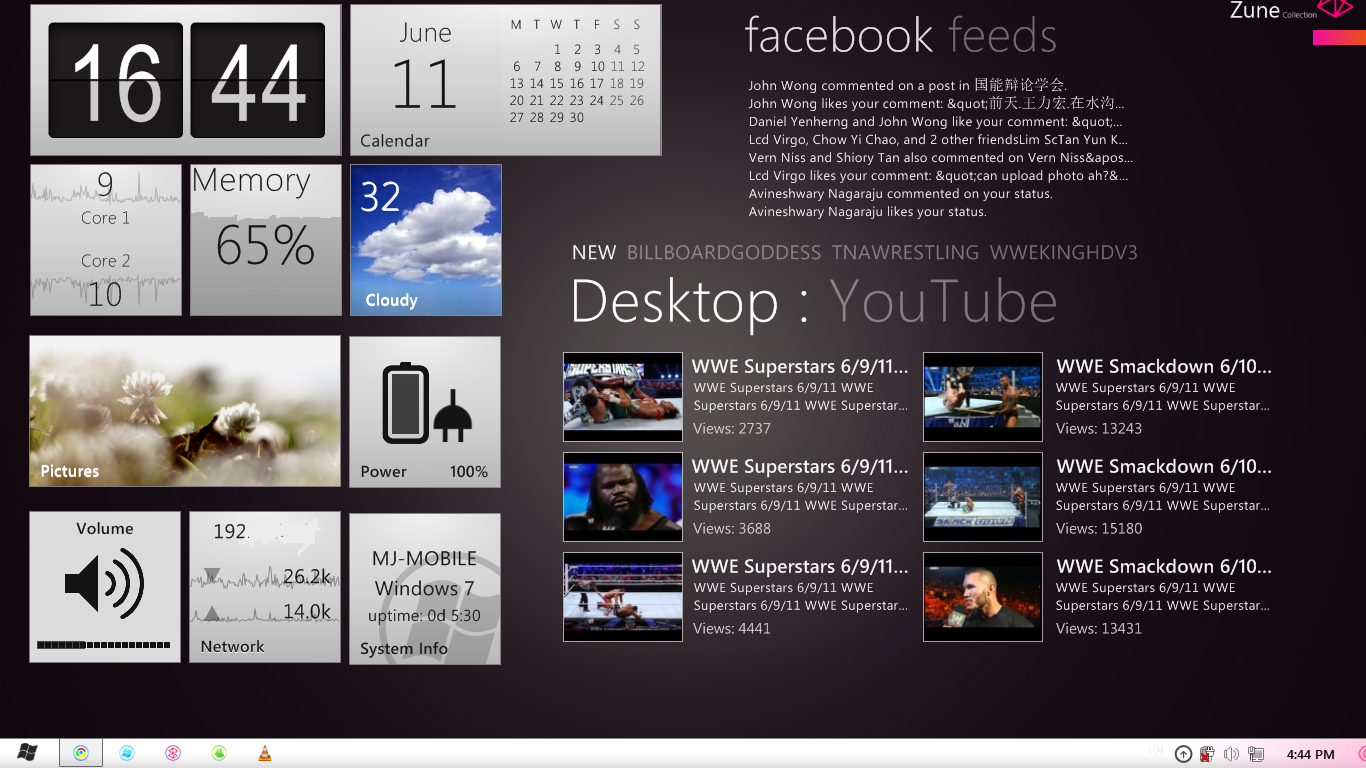Open John Wong commented on a post feed
The height and width of the screenshot is (768, 1366).
point(907,85)
